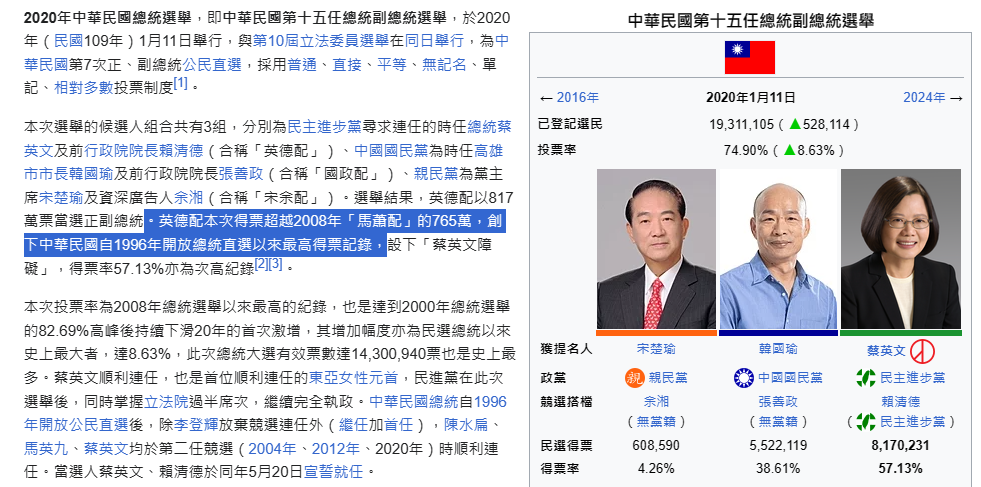
Task: Click the 19,311,105 registered voters figure
Action: tap(741, 124)
